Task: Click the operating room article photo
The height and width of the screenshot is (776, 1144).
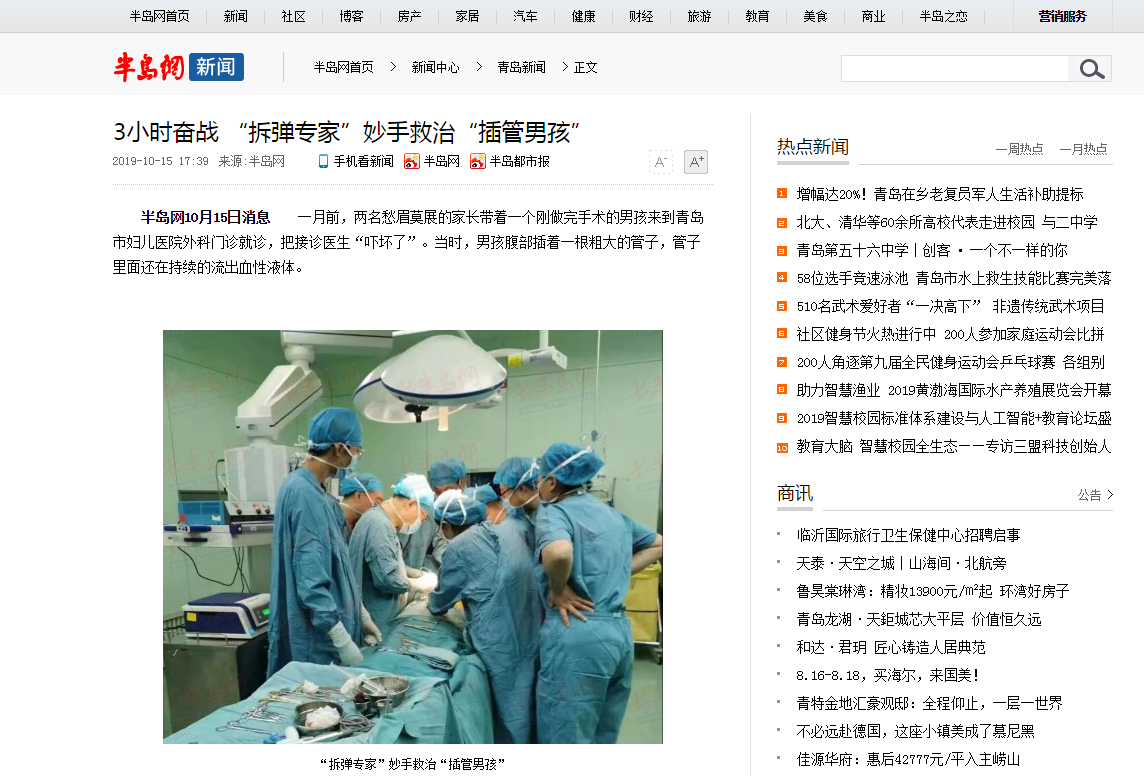Action: pyautogui.click(x=413, y=537)
